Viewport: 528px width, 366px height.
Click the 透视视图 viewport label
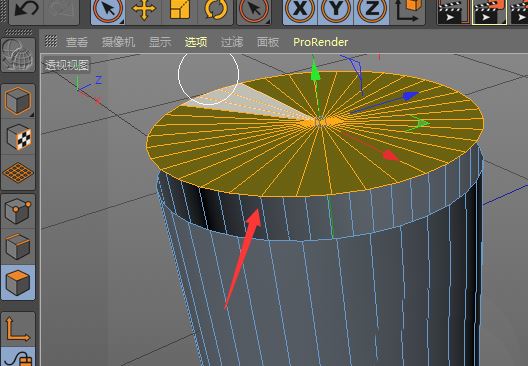coord(67,65)
